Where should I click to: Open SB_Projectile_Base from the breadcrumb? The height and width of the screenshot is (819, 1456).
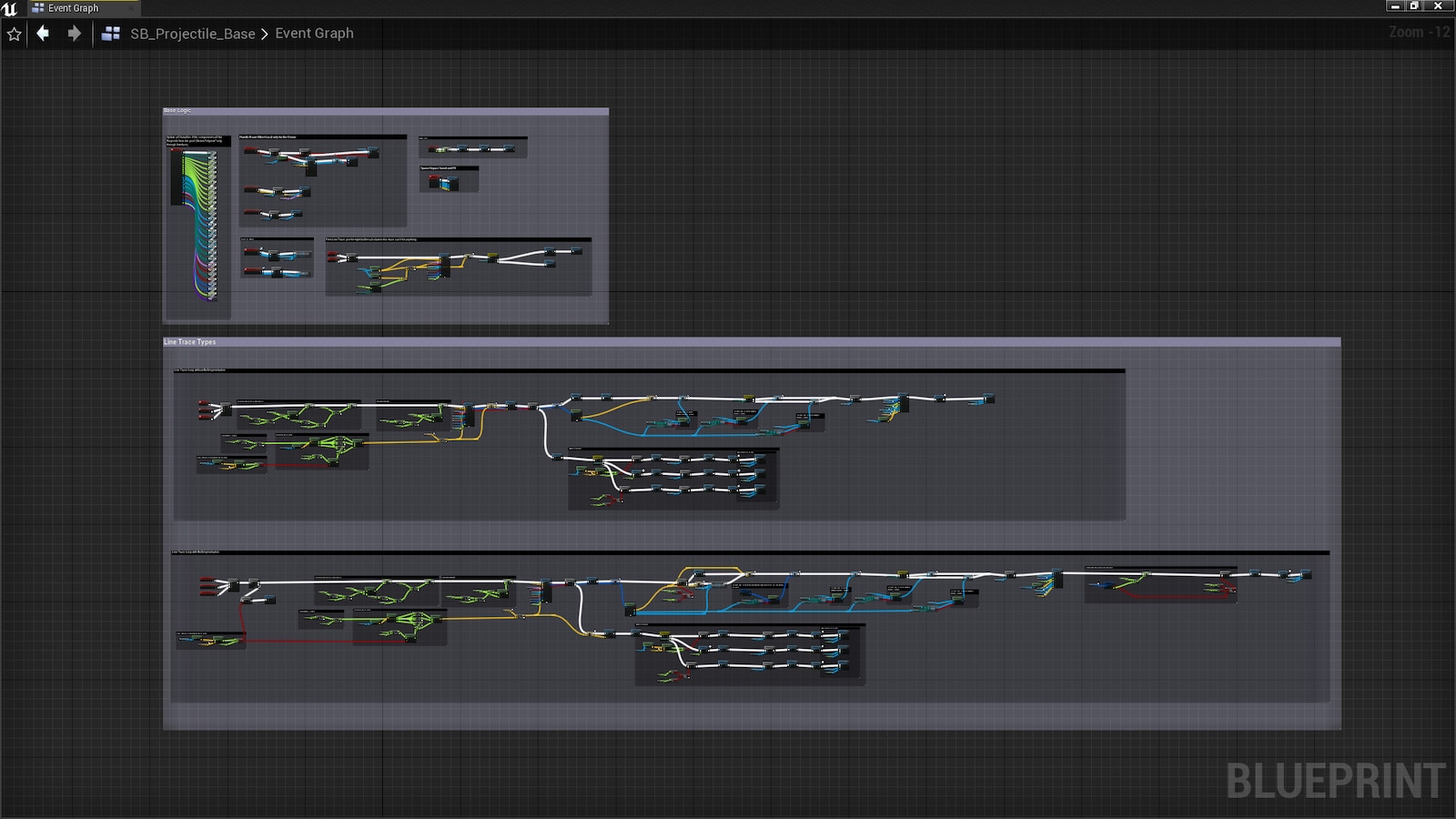(194, 33)
